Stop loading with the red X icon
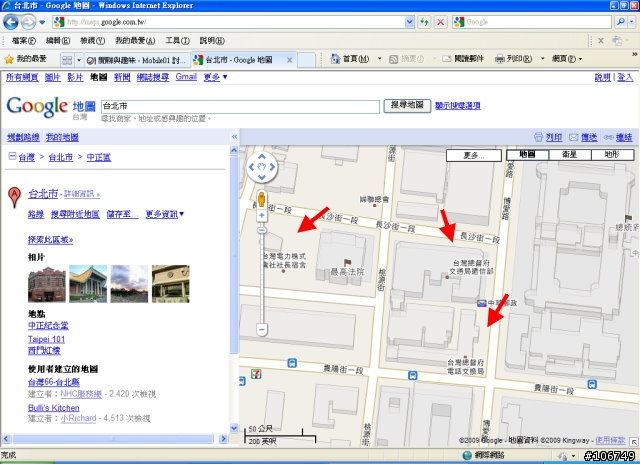Viewport: 640px width, 464px height. click(440, 22)
